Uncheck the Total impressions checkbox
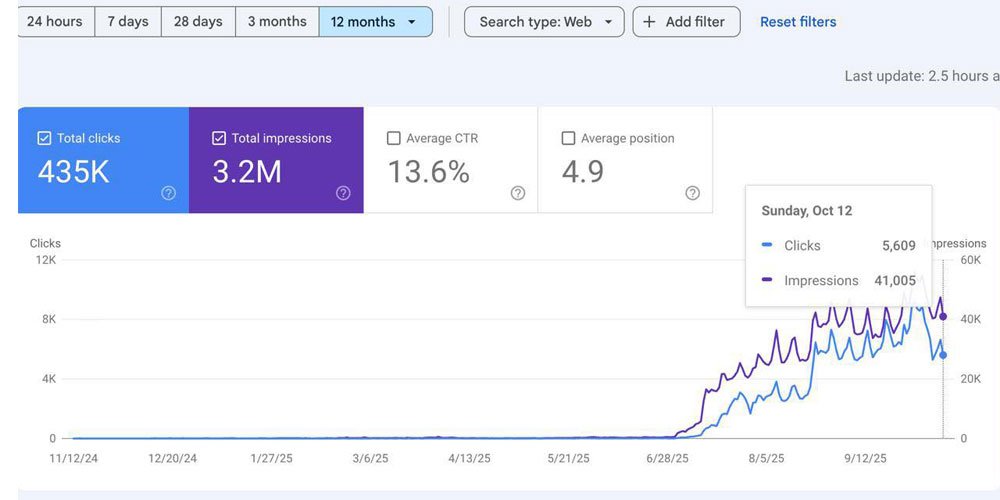The image size is (1000, 500). coord(219,138)
